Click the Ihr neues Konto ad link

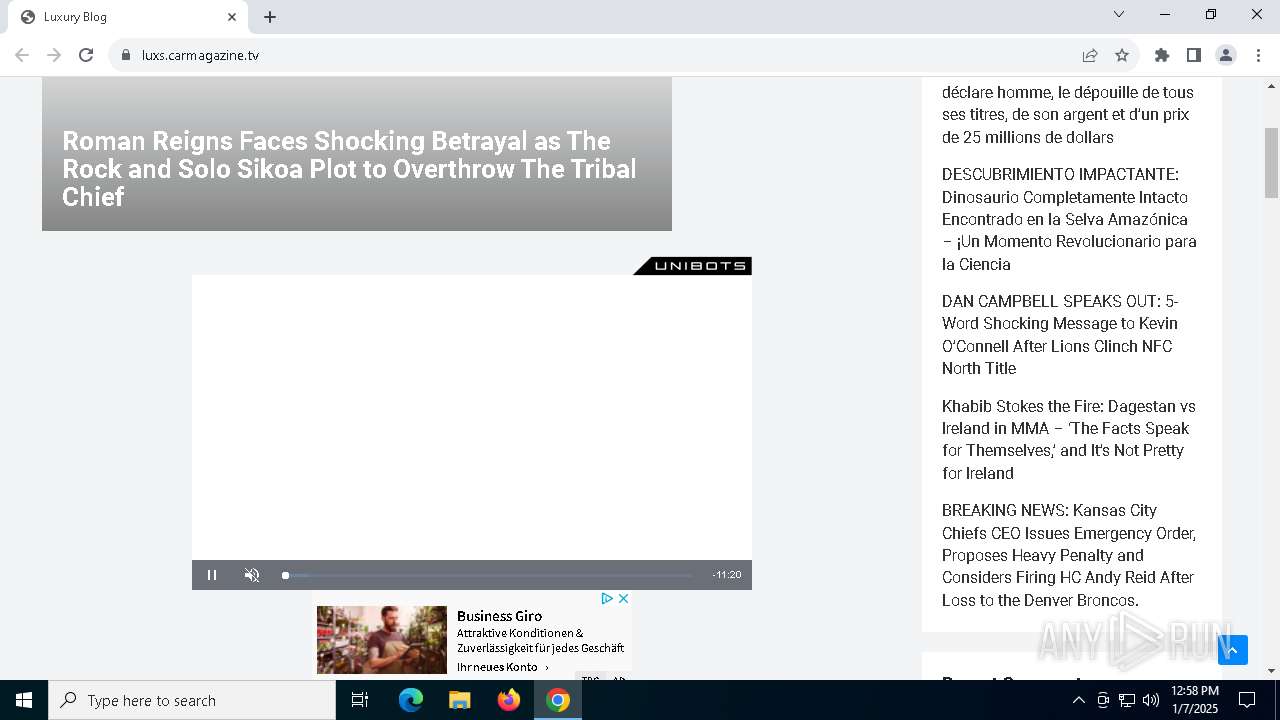click(x=503, y=667)
